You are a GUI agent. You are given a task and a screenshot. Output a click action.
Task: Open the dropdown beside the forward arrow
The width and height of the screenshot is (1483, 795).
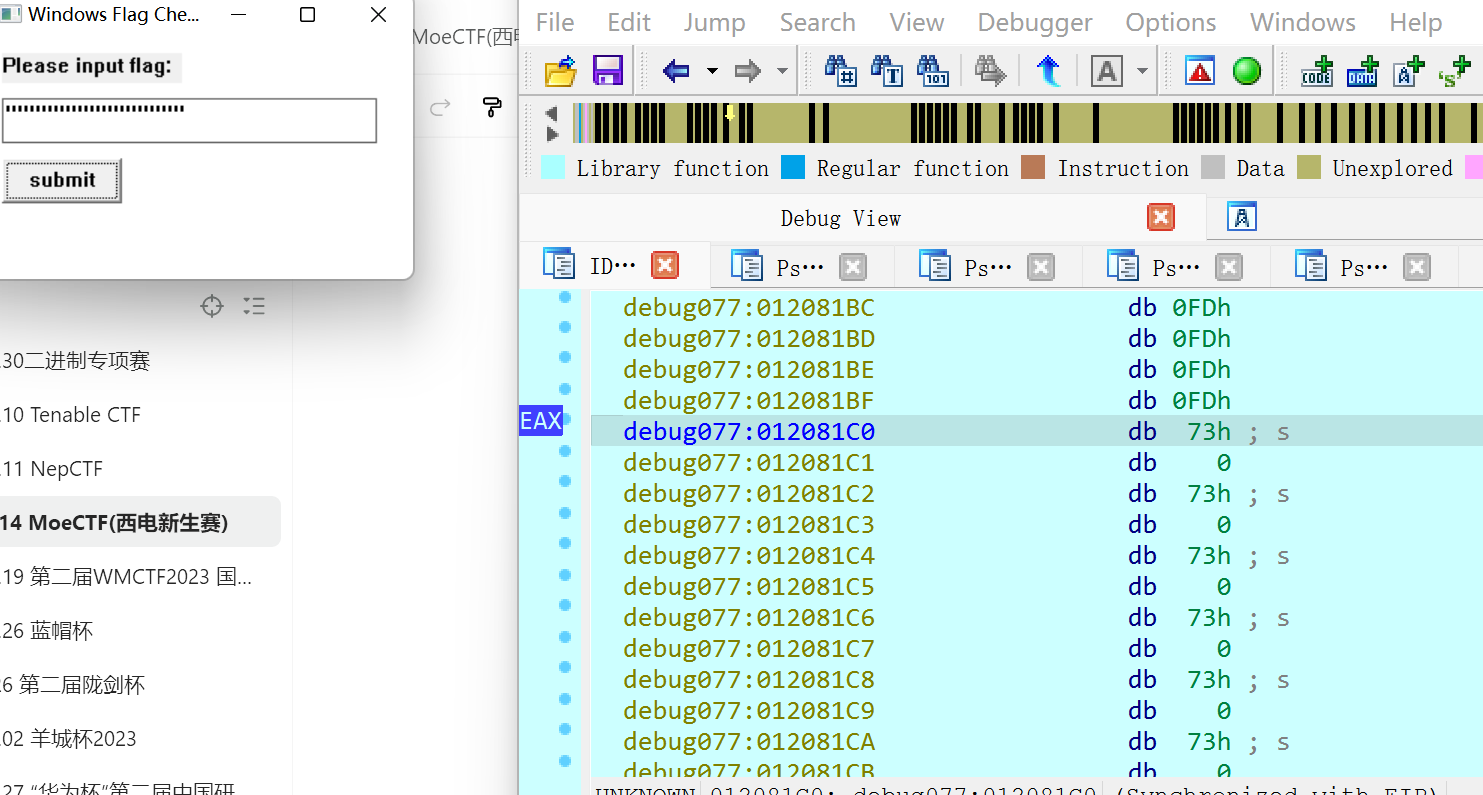[x=782, y=71]
